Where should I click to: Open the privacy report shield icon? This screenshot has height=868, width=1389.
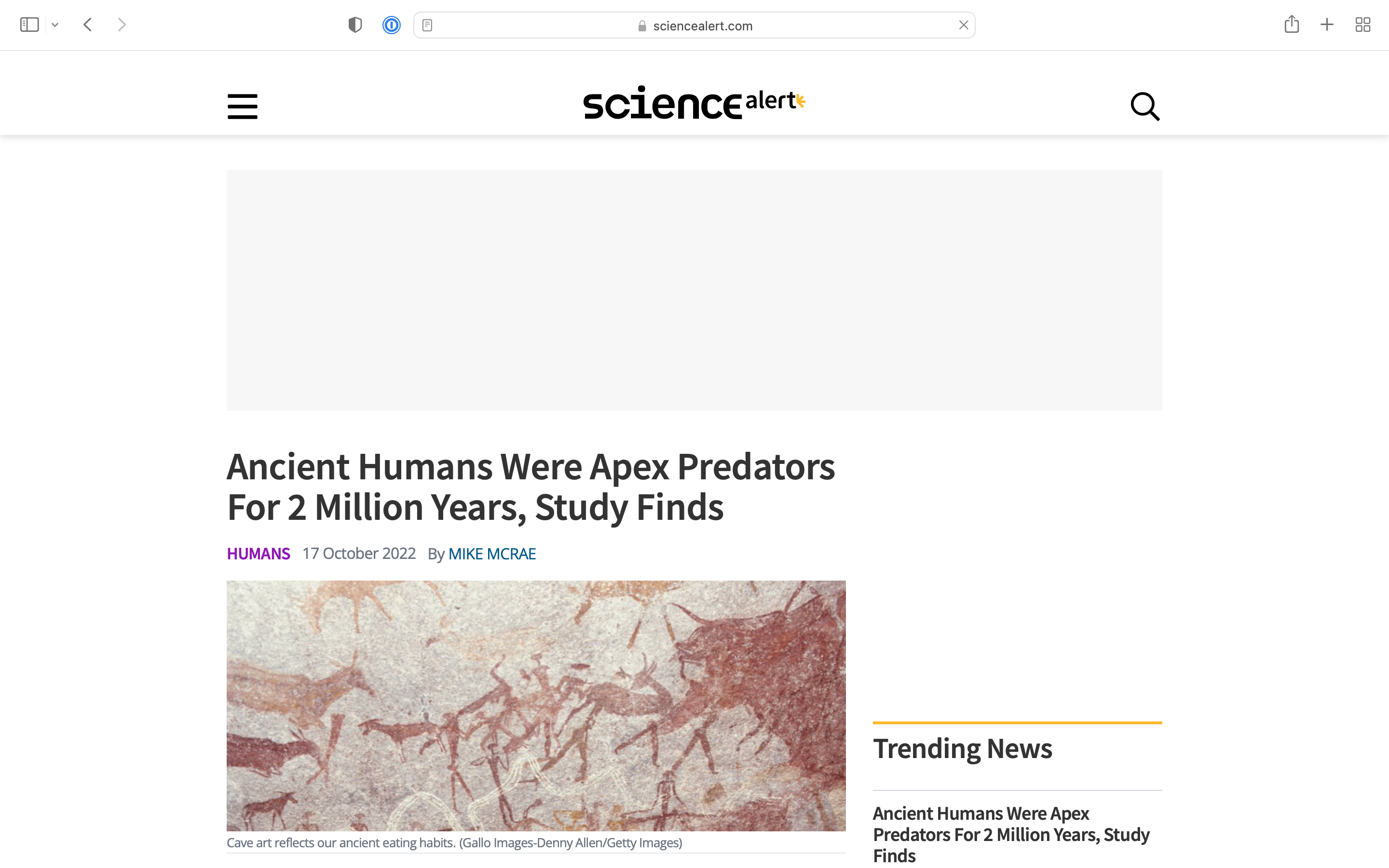[x=355, y=25]
